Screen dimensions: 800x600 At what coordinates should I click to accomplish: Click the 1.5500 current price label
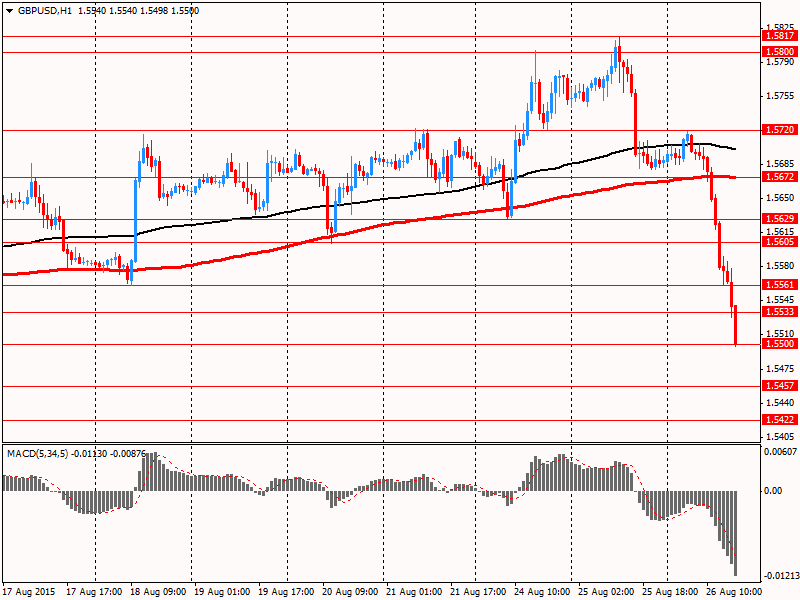tap(779, 344)
